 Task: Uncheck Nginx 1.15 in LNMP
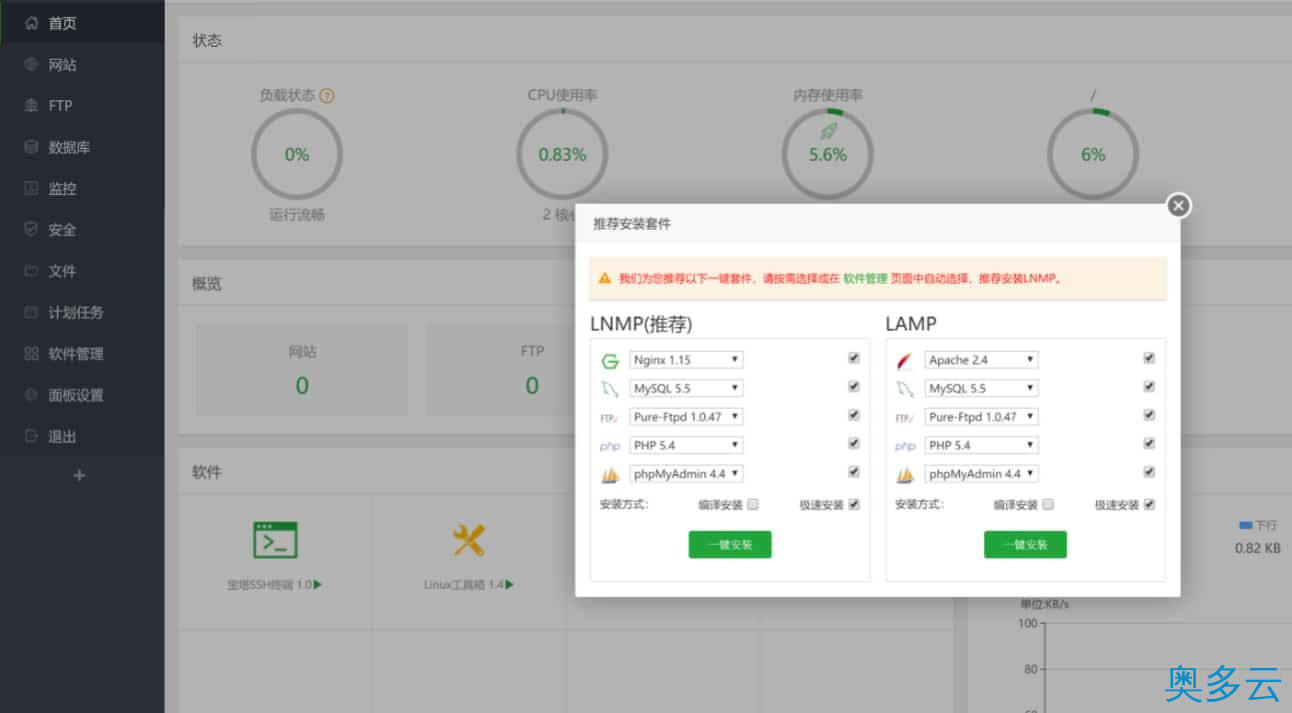(x=853, y=357)
